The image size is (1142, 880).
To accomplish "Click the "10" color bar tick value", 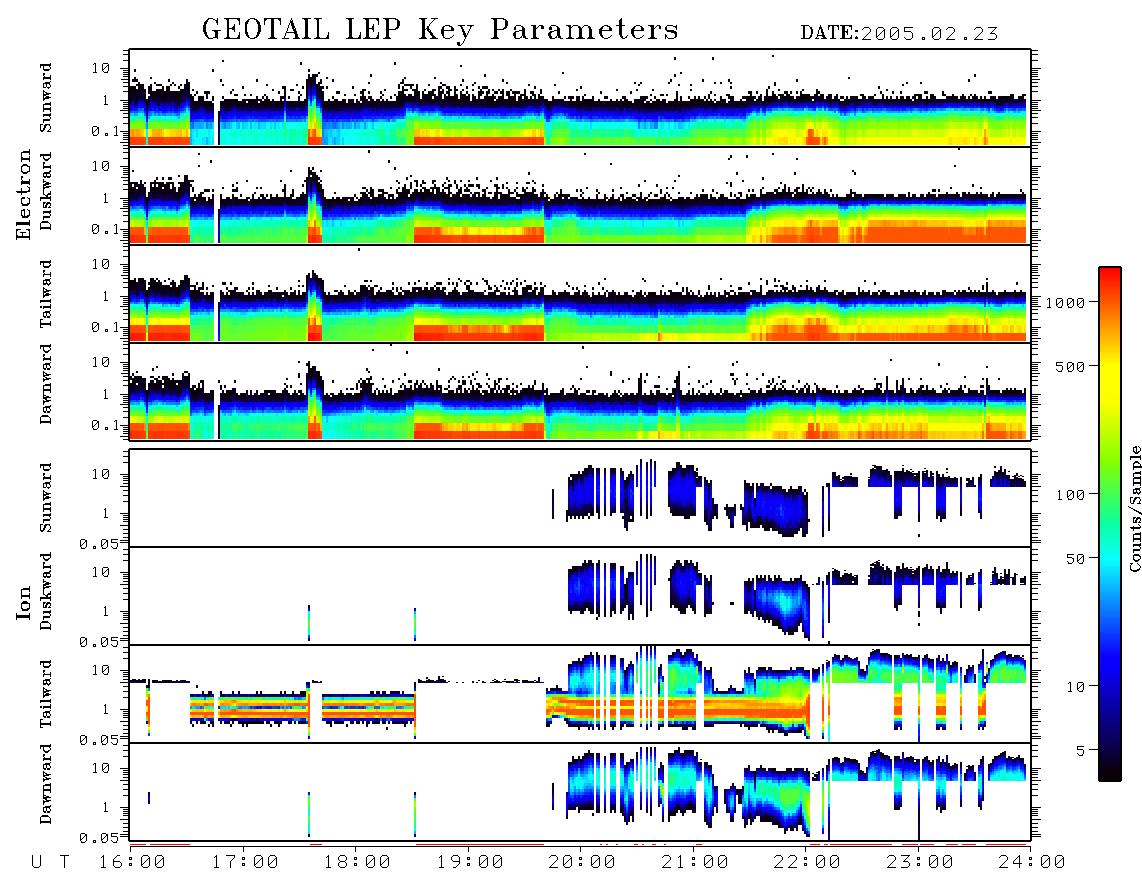I will pos(1075,687).
